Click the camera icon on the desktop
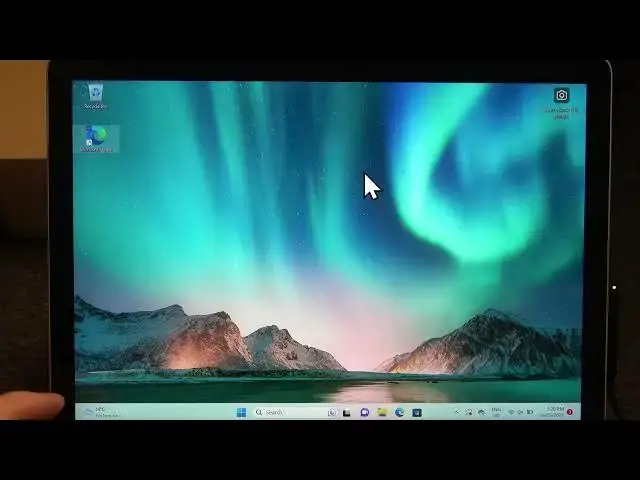The image size is (640, 480). click(562, 96)
